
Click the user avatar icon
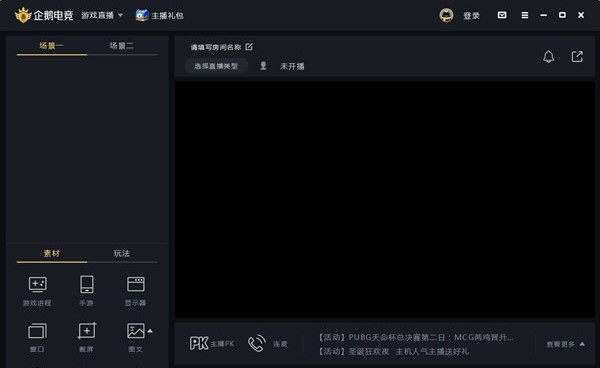point(446,15)
